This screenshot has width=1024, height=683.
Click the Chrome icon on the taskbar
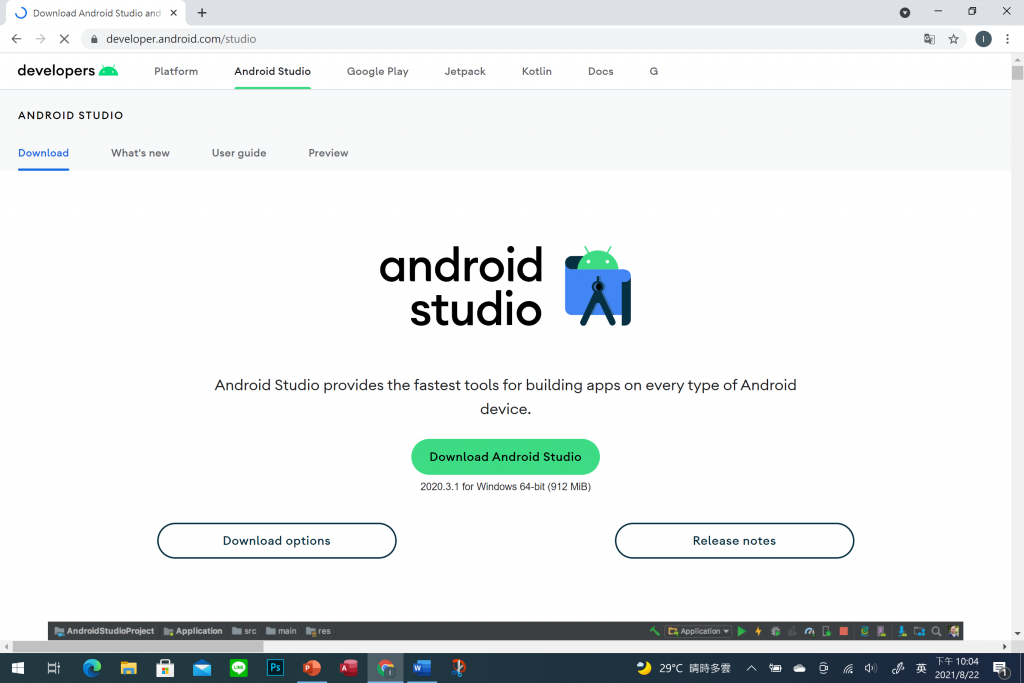[x=385, y=668]
